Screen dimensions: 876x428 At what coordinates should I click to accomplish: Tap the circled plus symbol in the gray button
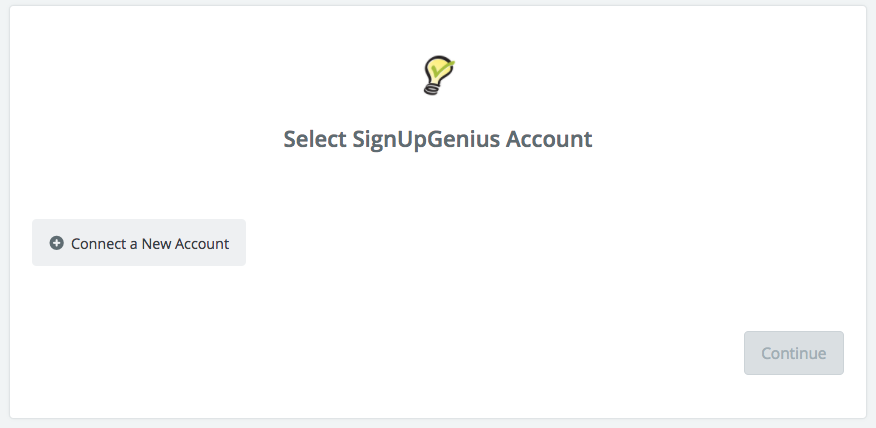click(x=56, y=243)
